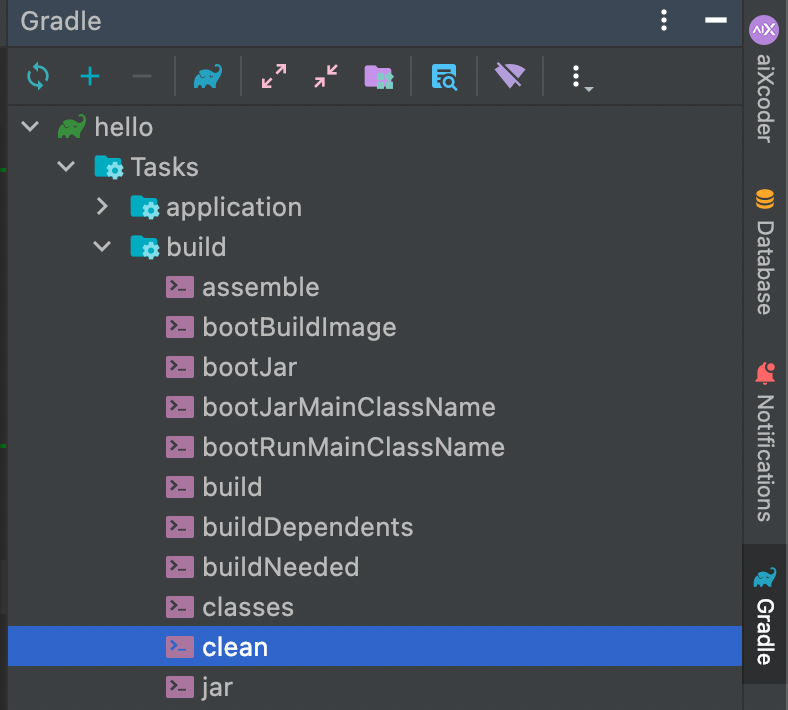The width and height of the screenshot is (788, 710).
Task: Collapse all nodes in the Gradle tree
Action: point(326,76)
